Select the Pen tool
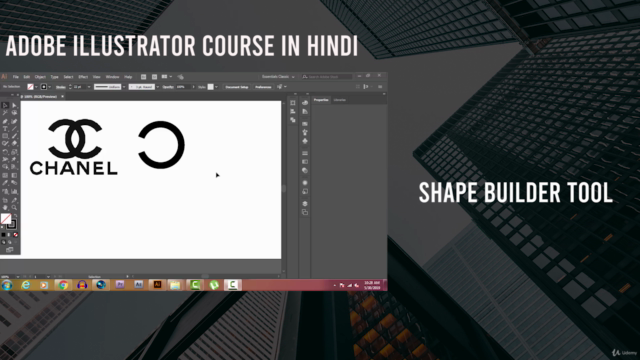This screenshot has width=640, height=360. pos(5,121)
